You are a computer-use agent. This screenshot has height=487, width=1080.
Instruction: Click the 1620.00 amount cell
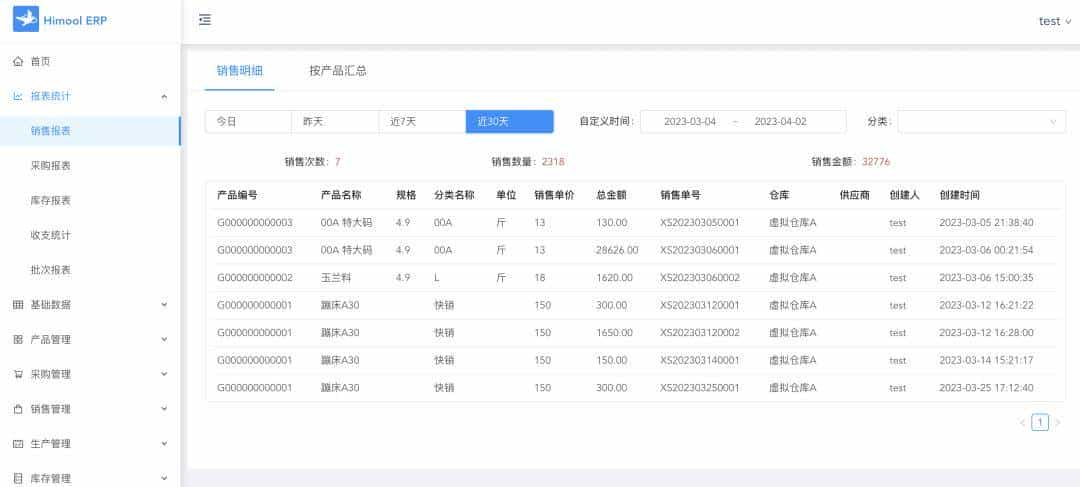(x=614, y=278)
